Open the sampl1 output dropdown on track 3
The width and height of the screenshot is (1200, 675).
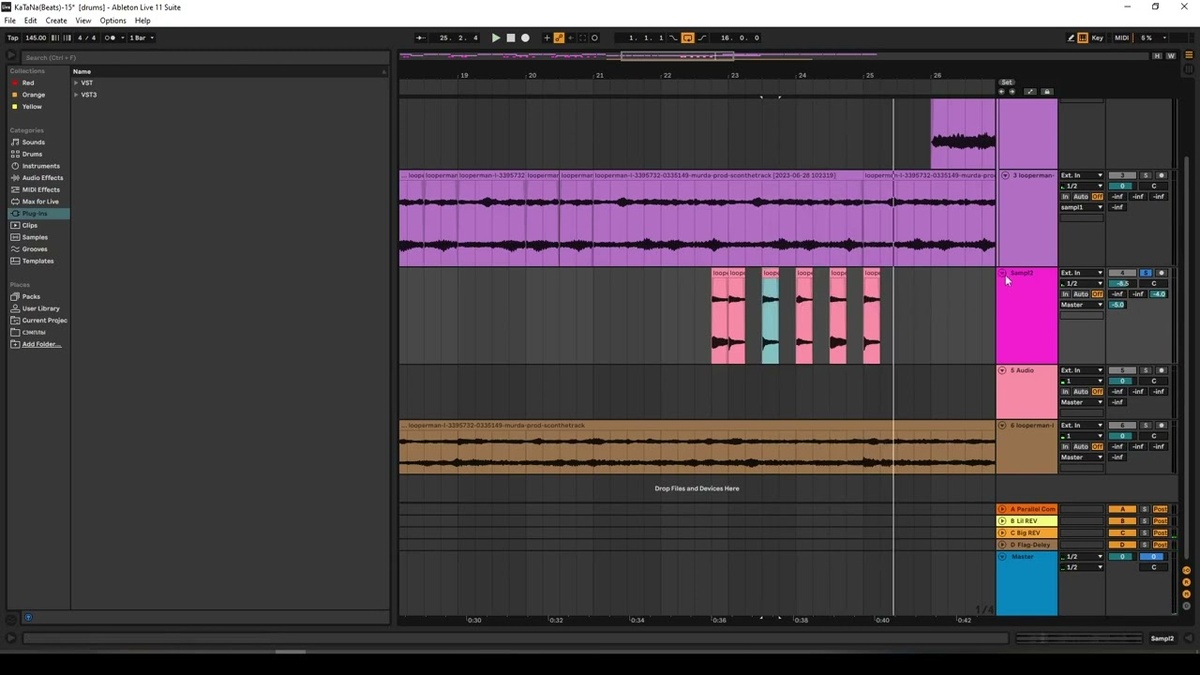pyautogui.click(x=1082, y=208)
